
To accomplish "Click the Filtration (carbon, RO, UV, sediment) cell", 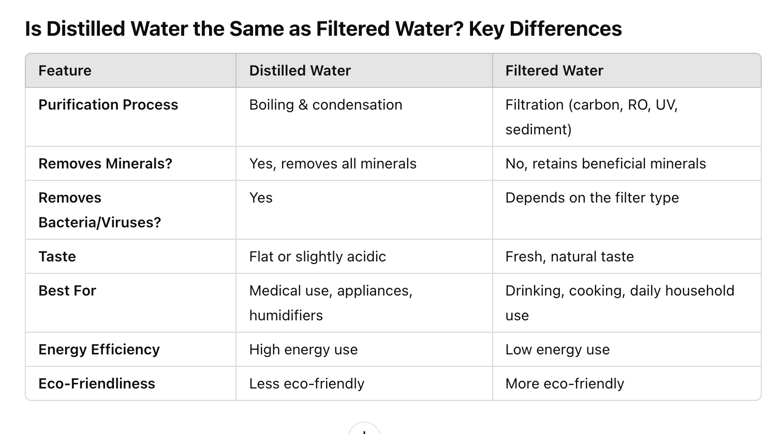I will pos(591,117).
